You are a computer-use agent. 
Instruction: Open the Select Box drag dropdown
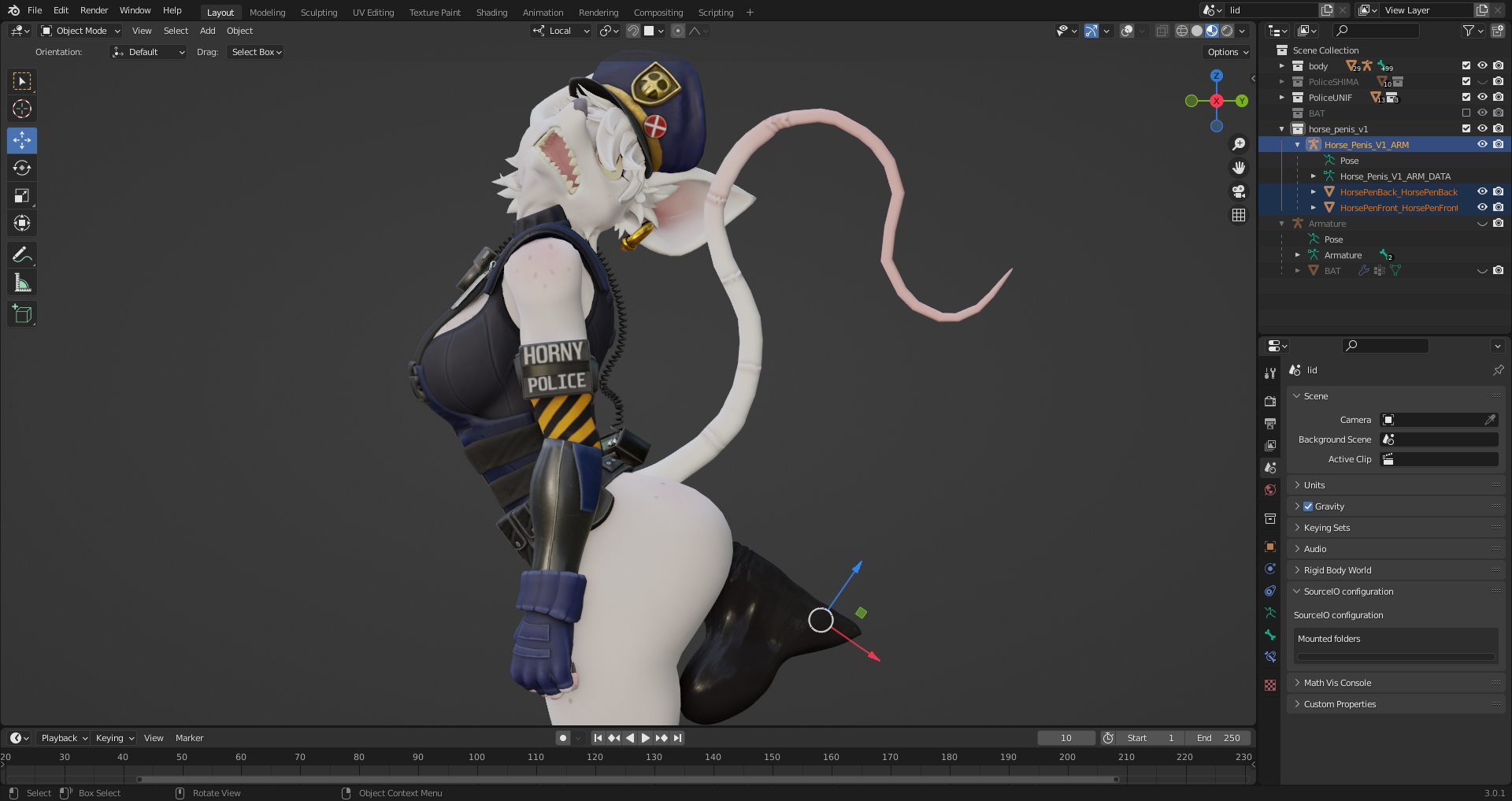coord(256,52)
